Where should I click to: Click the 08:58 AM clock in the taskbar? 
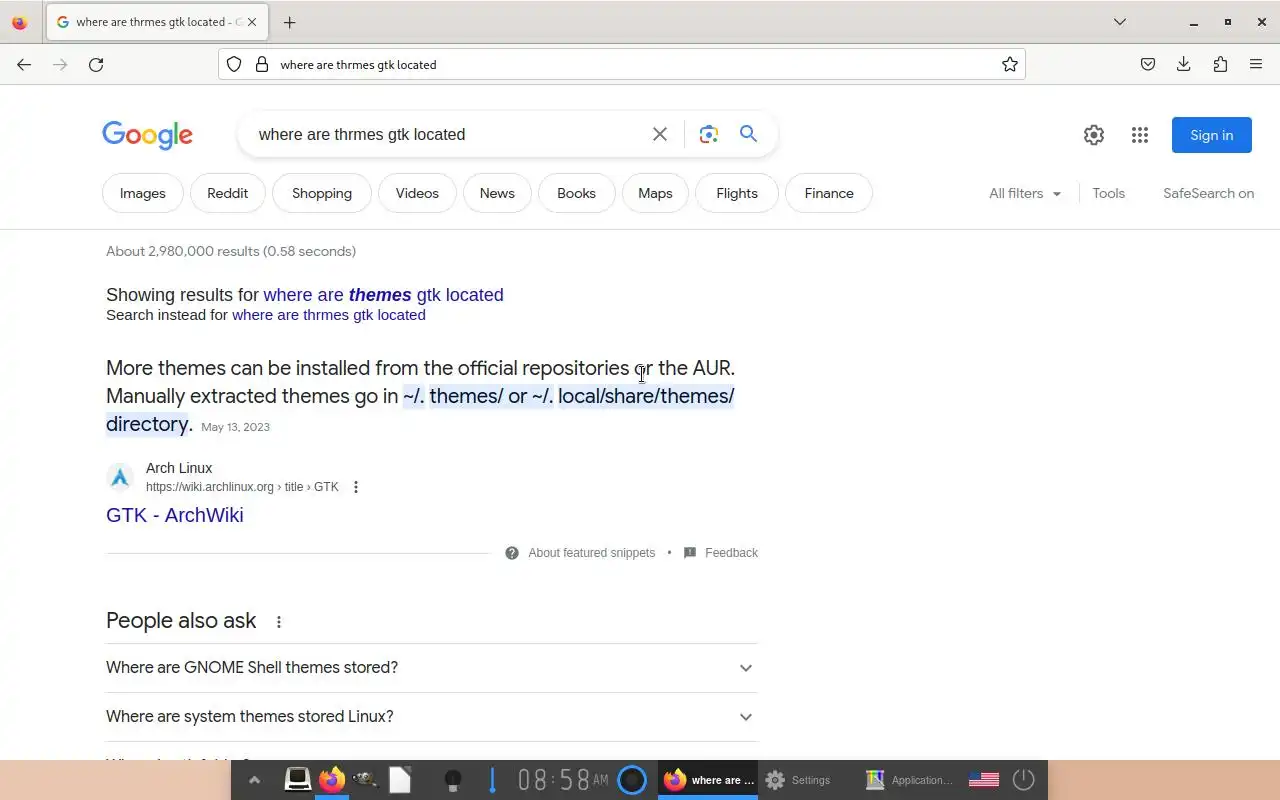pos(562,780)
